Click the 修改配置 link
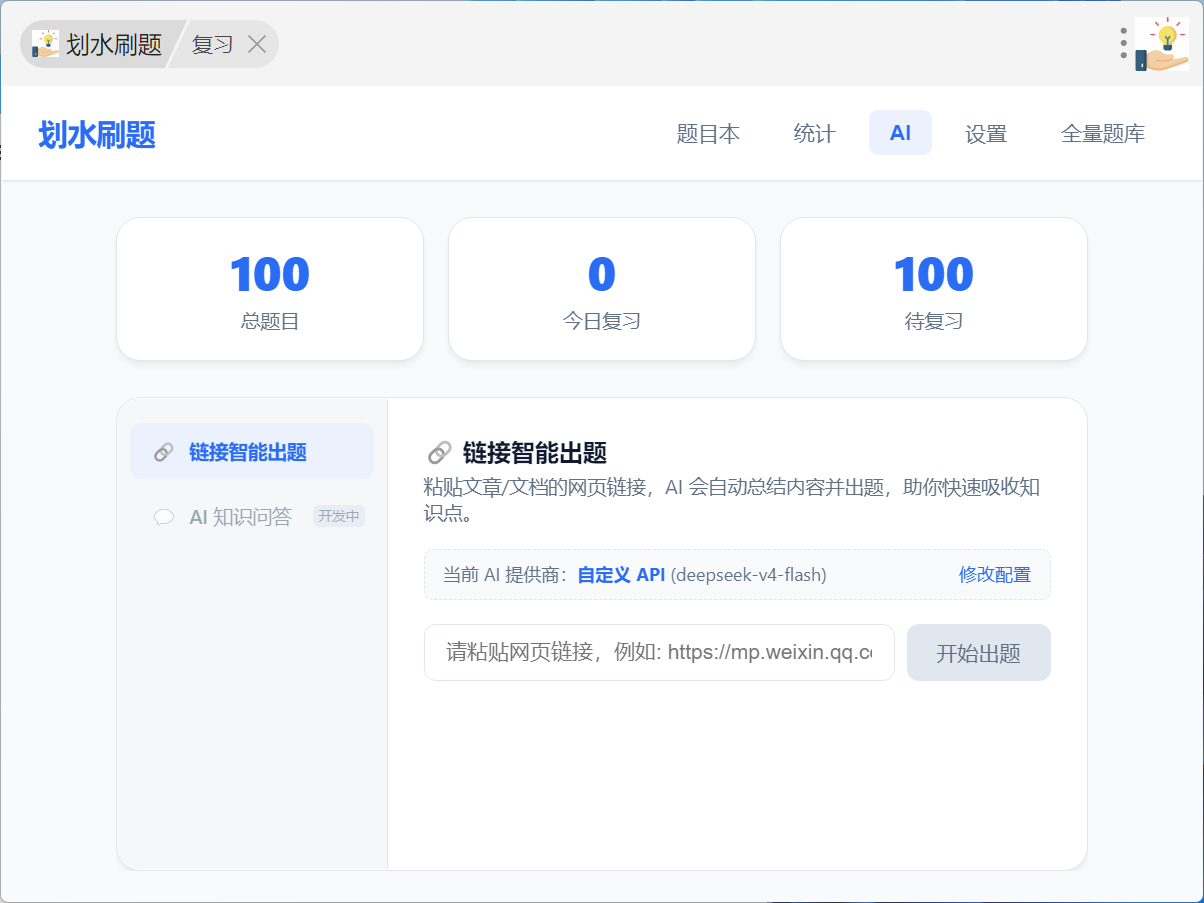Viewport: 1204px width, 903px height. pos(995,575)
